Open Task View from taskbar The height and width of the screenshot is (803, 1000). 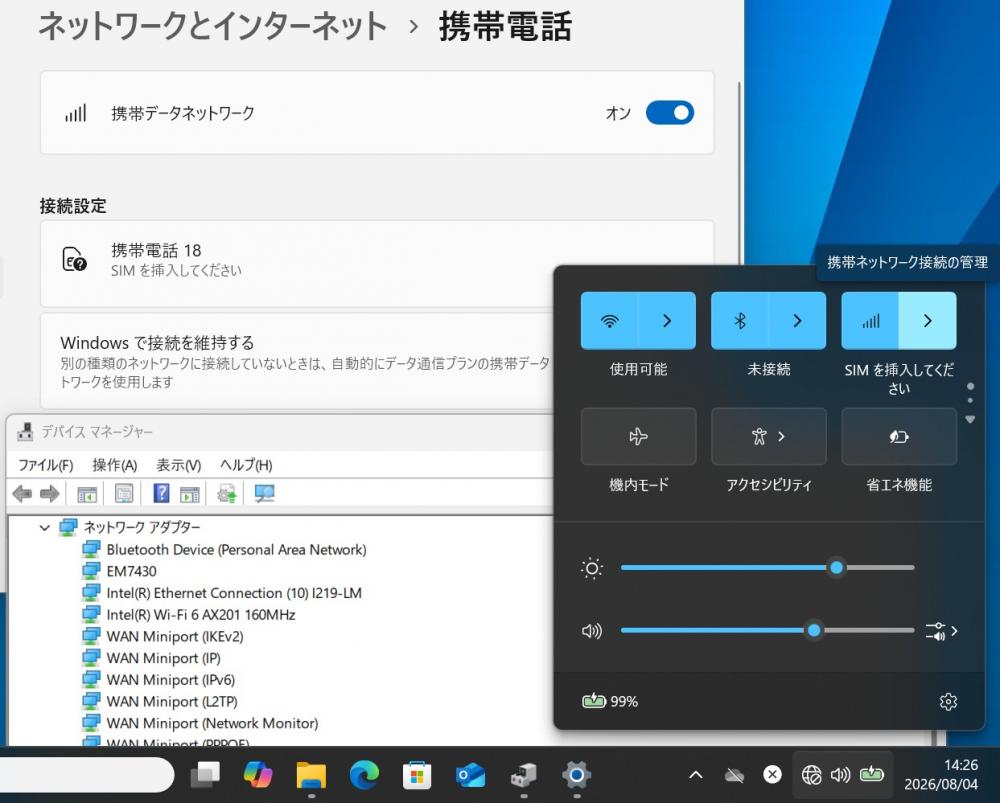click(x=205, y=774)
